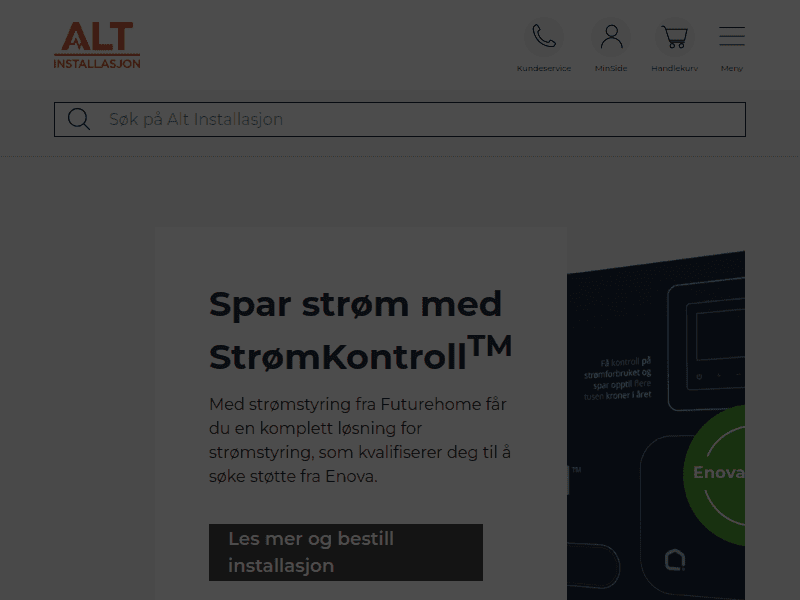Open MinSide via the user profile icon
800x600 pixels.
click(611, 37)
